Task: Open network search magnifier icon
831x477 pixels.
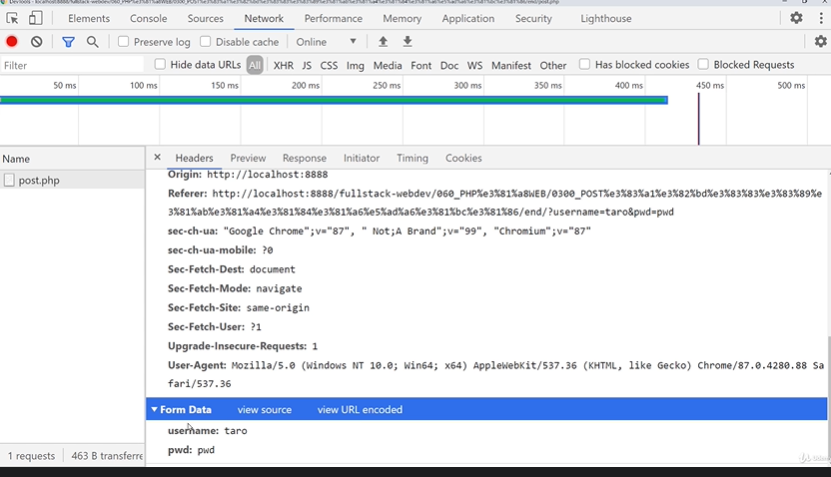Action: 93,42
